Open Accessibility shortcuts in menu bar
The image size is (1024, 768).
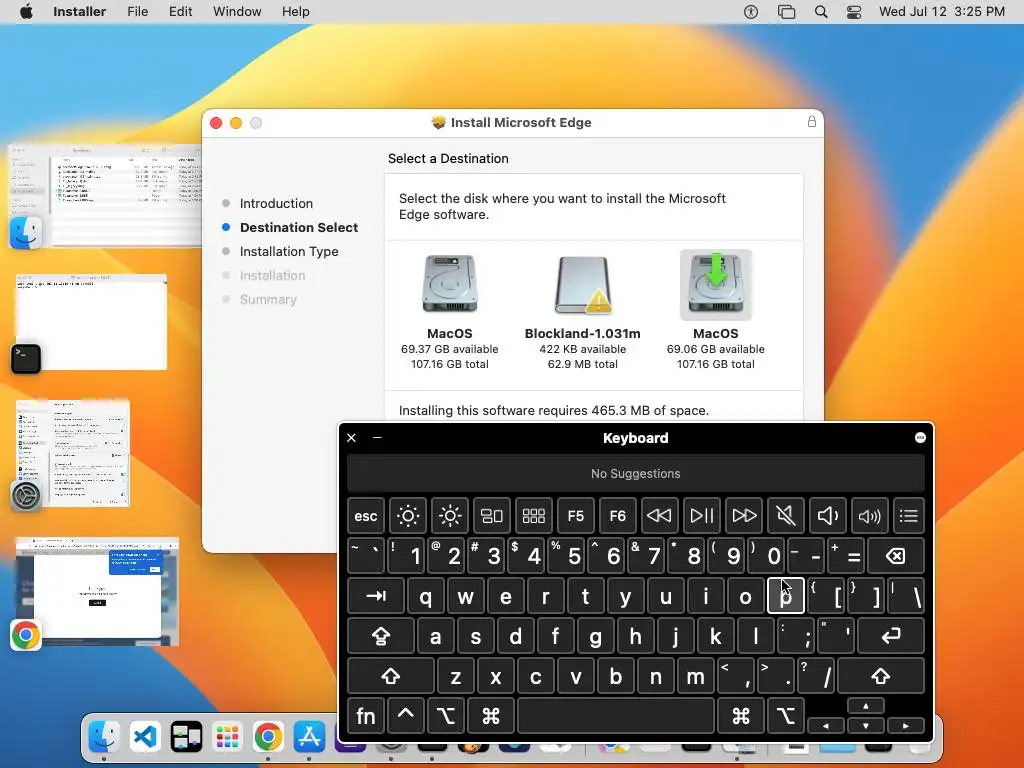(751, 12)
